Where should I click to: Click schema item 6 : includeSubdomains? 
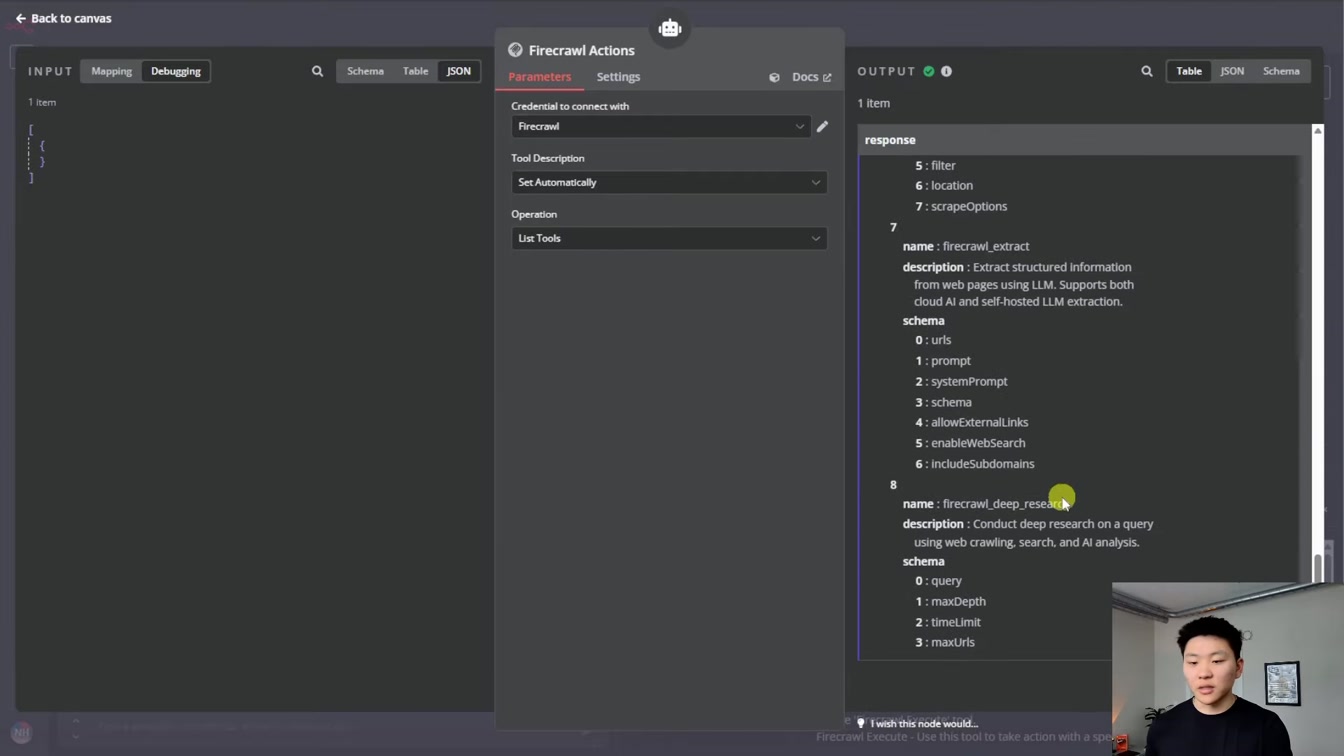[975, 464]
